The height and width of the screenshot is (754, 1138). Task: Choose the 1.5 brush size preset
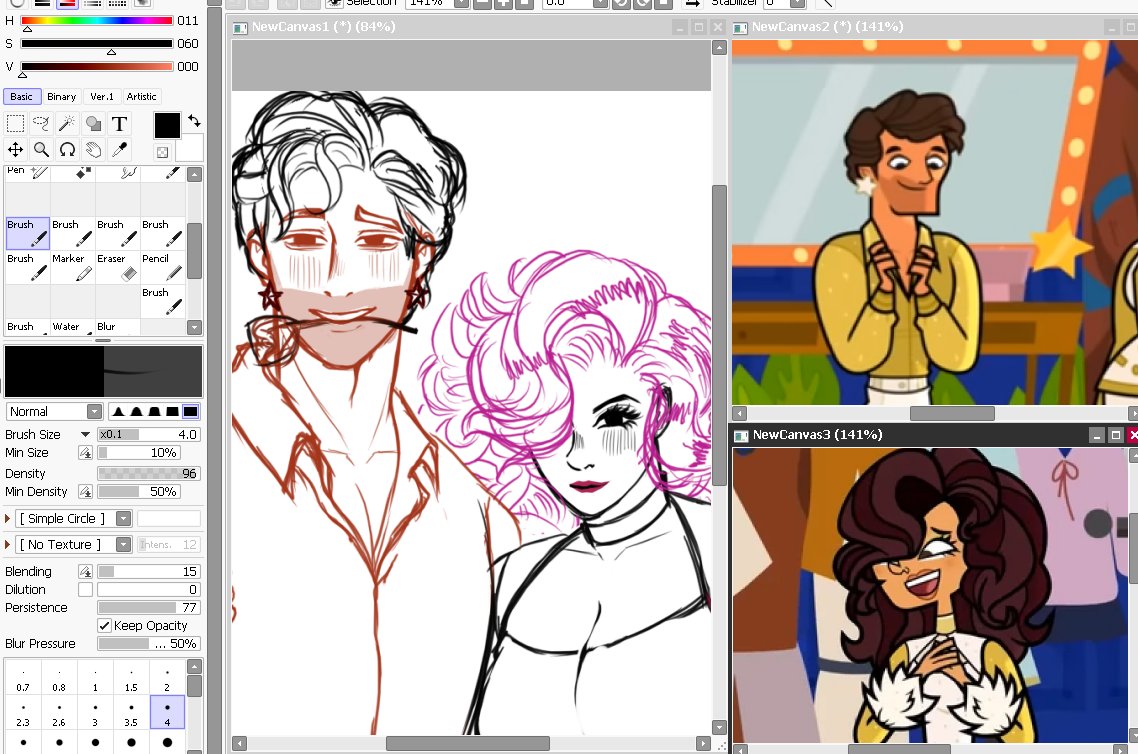click(x=131, y=678)
